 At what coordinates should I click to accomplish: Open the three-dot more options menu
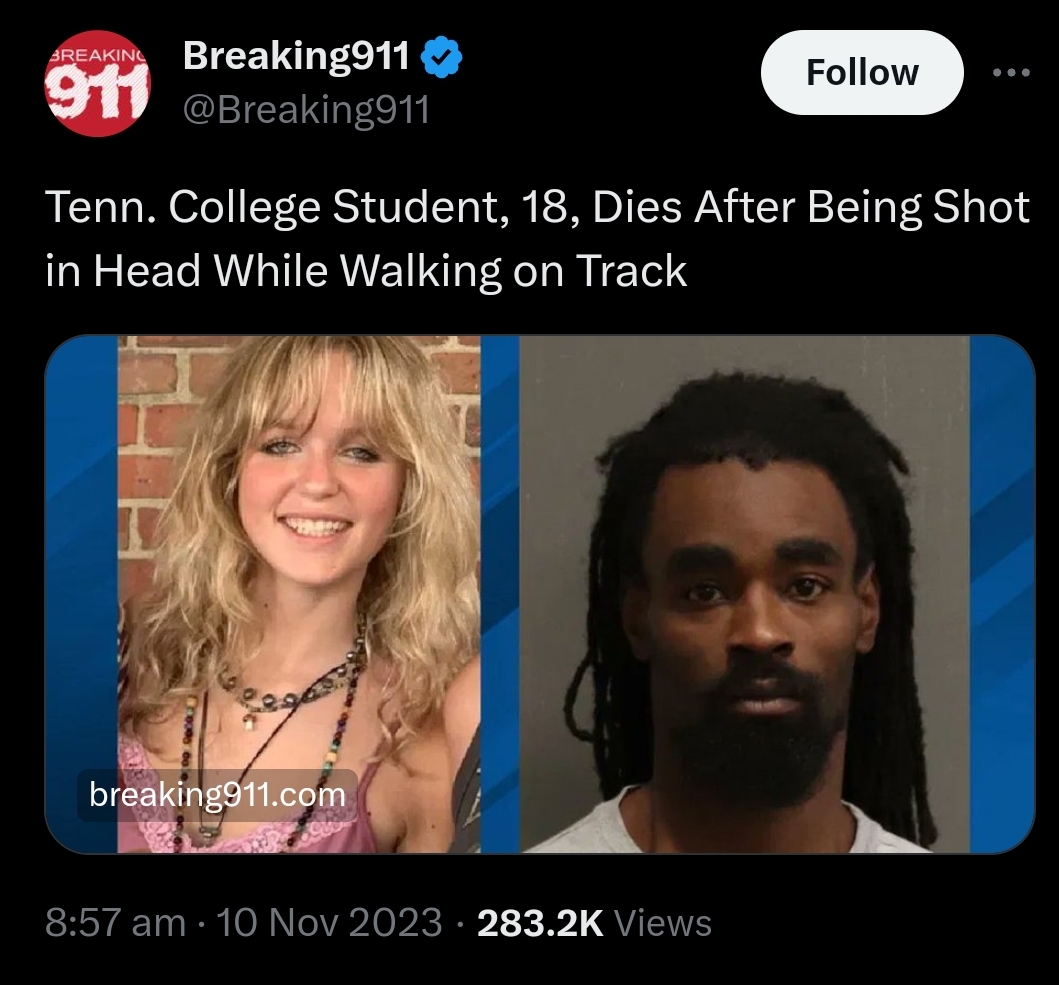(1011, 72)
